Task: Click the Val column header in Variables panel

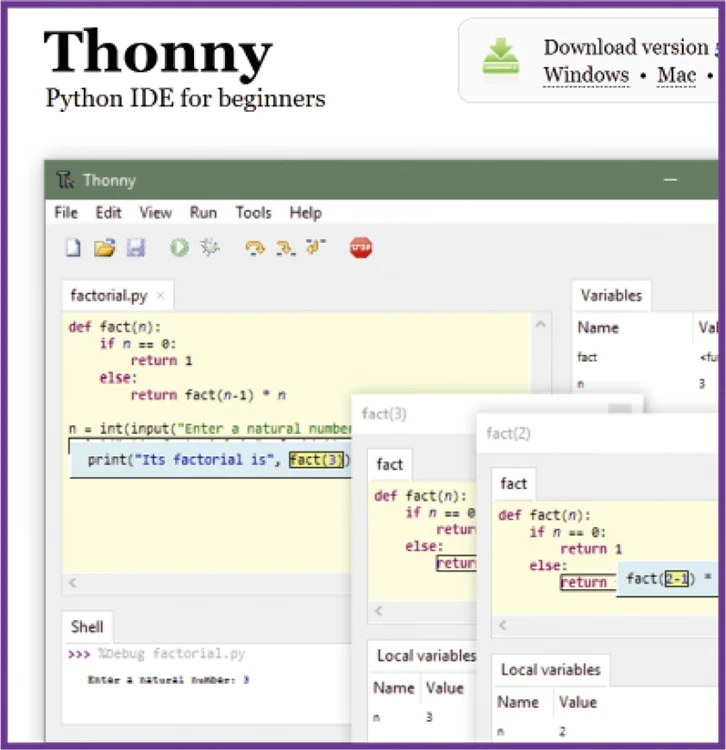Action: point(708,328)
